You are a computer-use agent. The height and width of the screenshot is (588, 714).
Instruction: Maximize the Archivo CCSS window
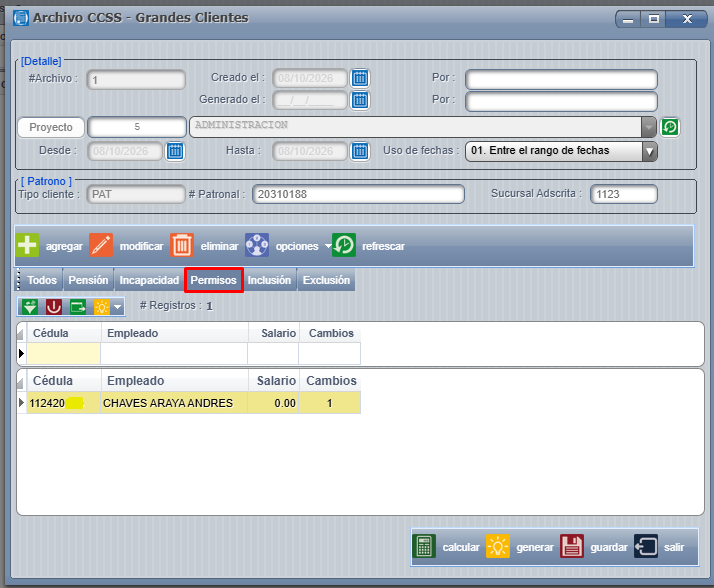point(653,19)
